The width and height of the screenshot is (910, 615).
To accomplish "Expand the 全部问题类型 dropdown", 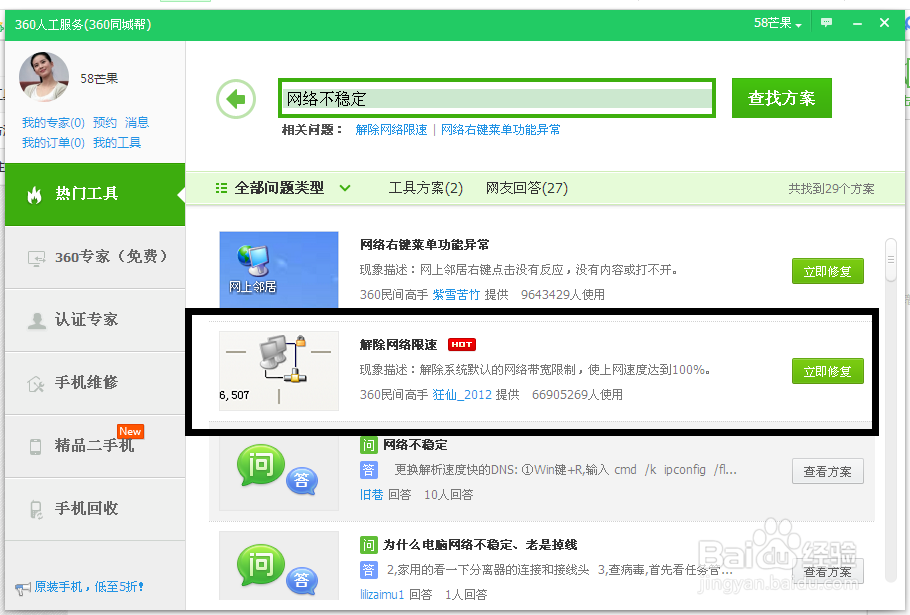I will coord(283,188).
